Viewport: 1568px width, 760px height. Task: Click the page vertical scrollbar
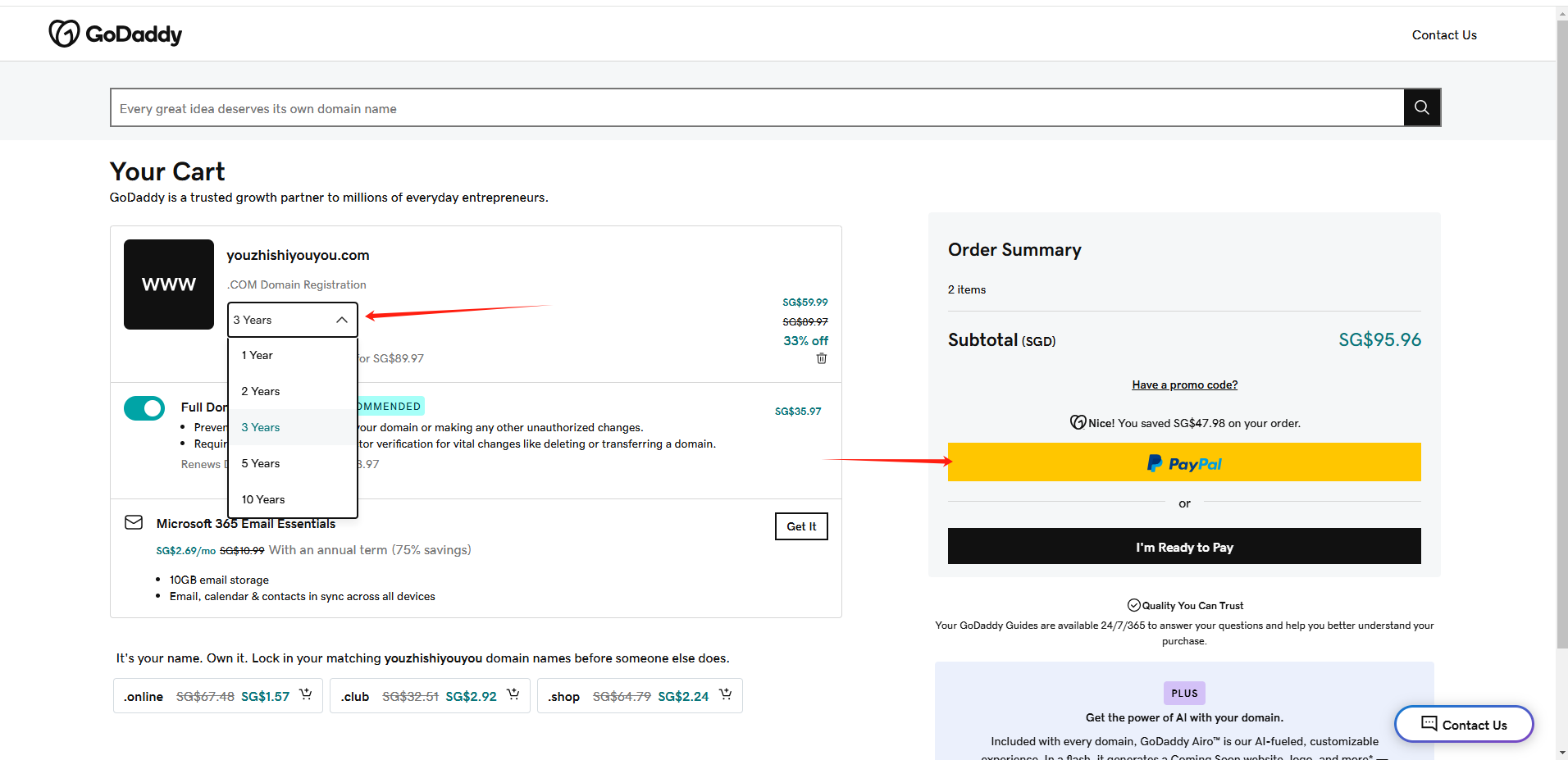(x=1561, y=336)
